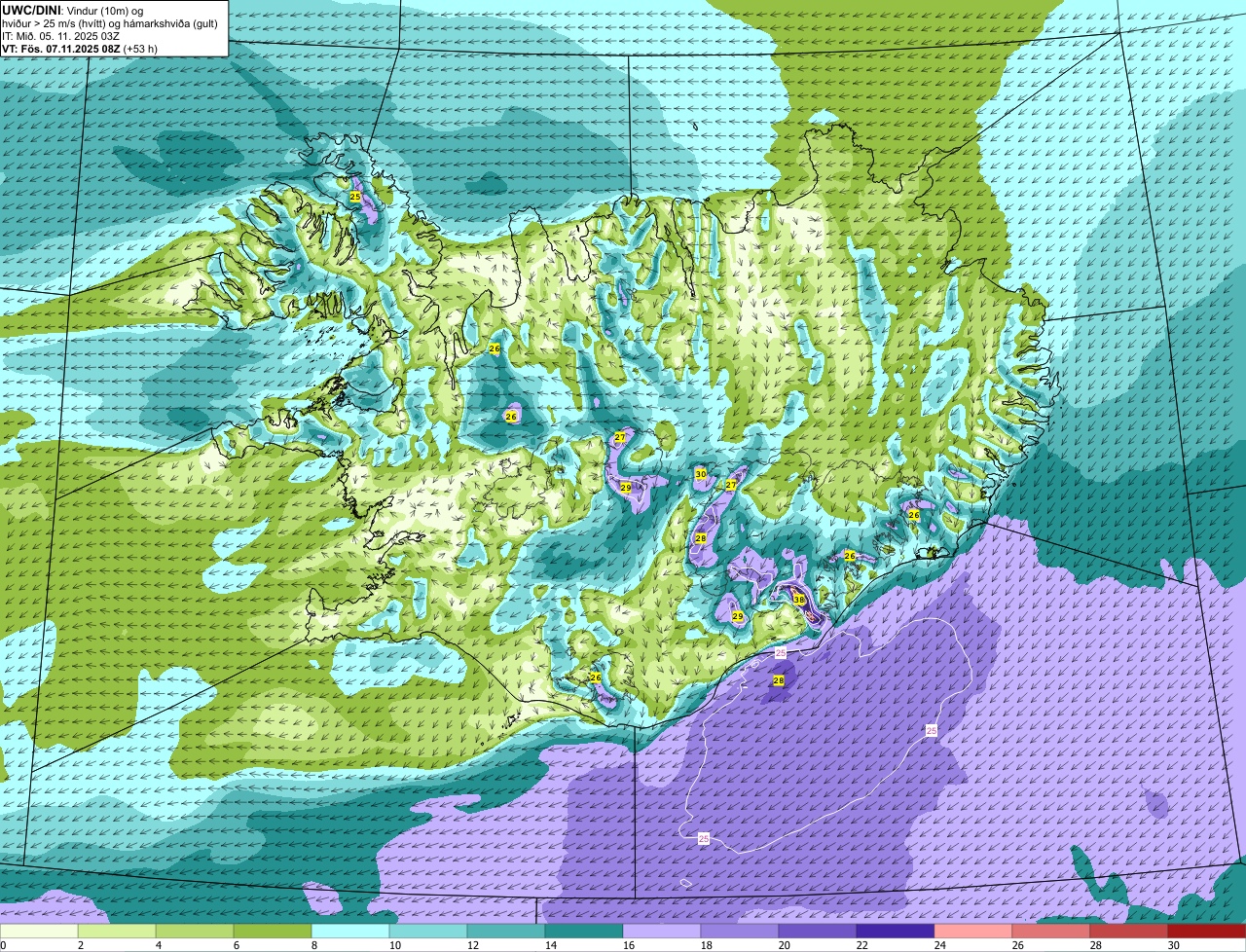The width and height of the screenshot is (1246, 952).
Task: Click the pale cream 0–2 m/s legend swatch
Action: point(39,932)
